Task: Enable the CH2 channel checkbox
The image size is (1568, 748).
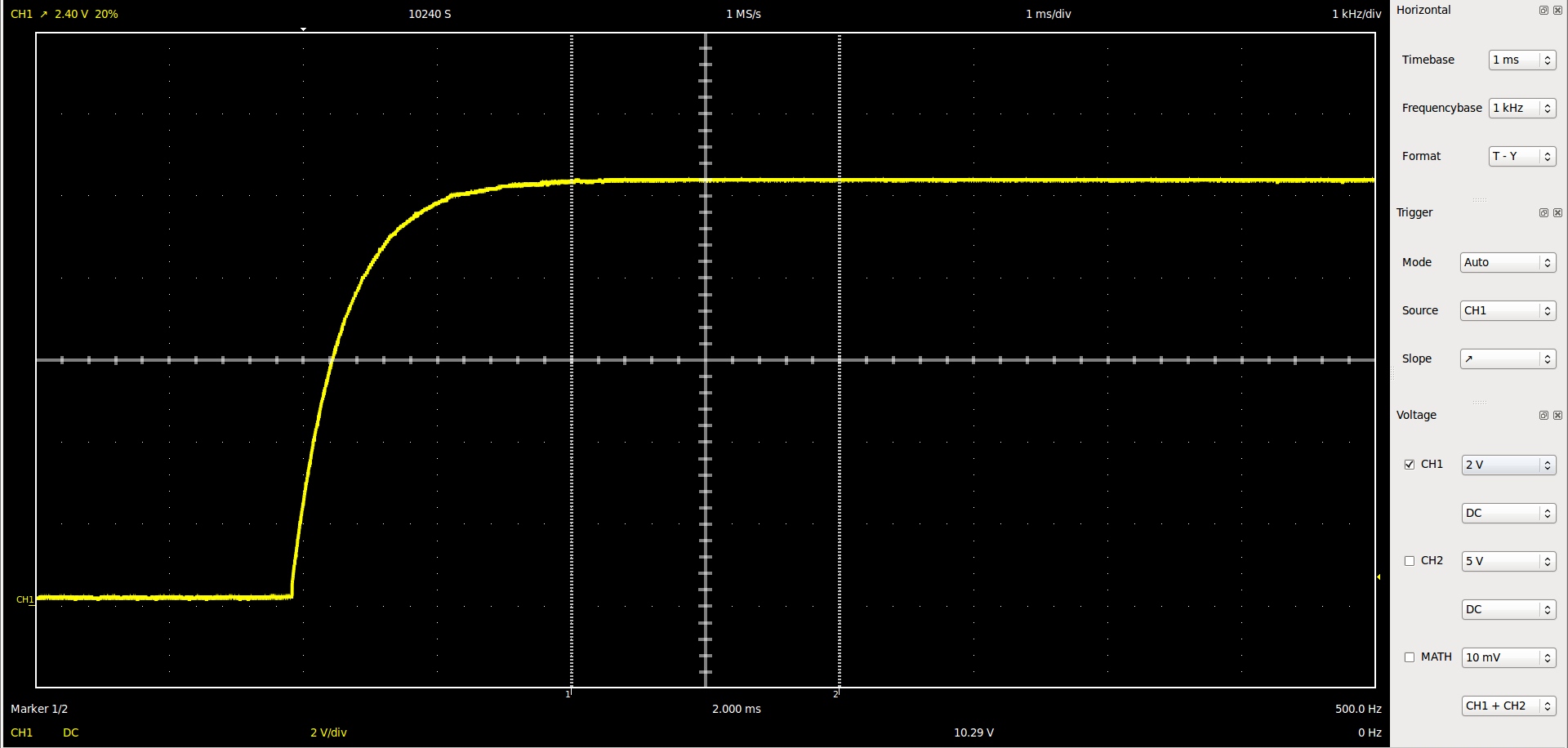Action: (x=1409, y=561)
